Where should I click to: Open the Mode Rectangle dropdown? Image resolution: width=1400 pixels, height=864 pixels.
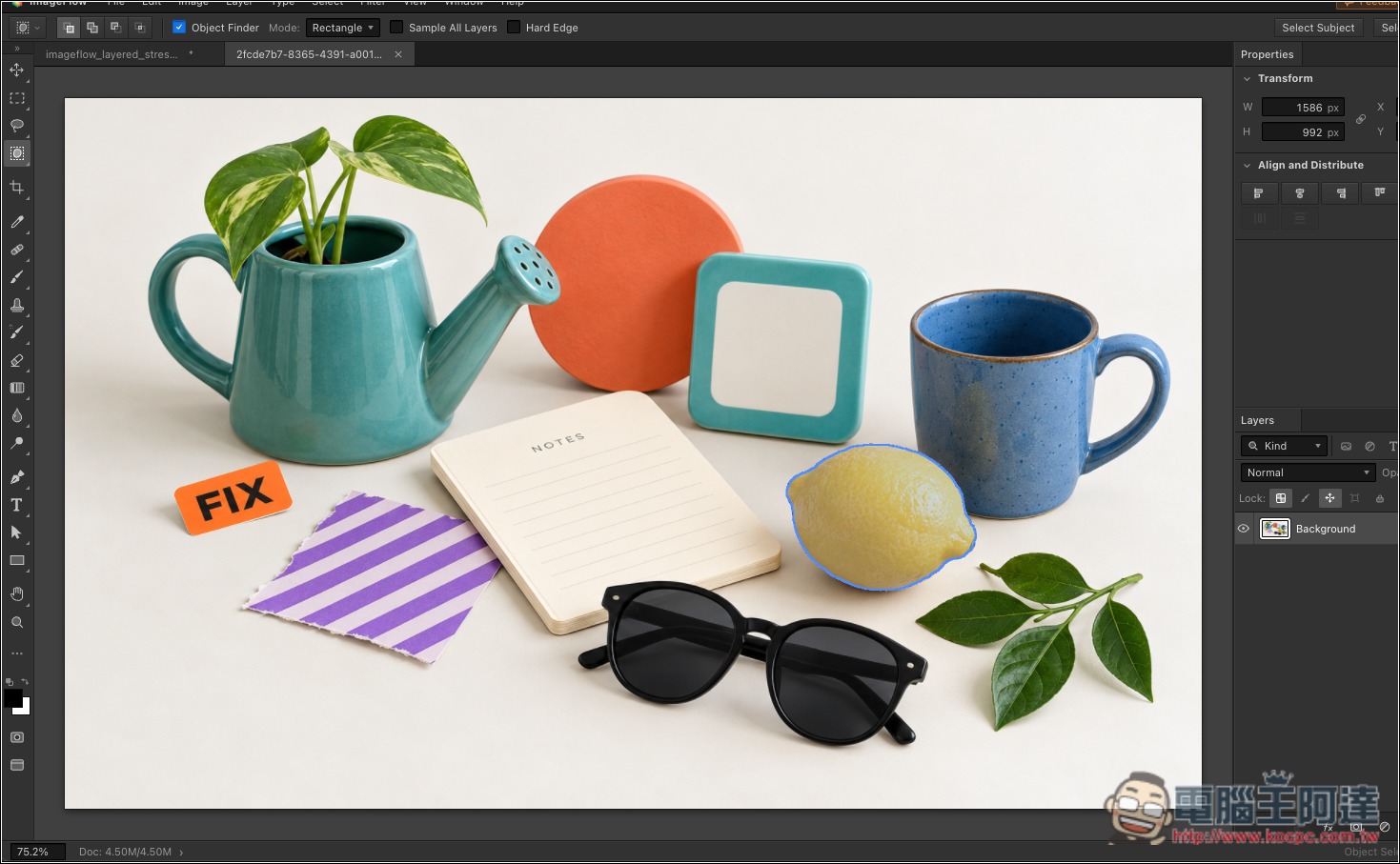343,28
